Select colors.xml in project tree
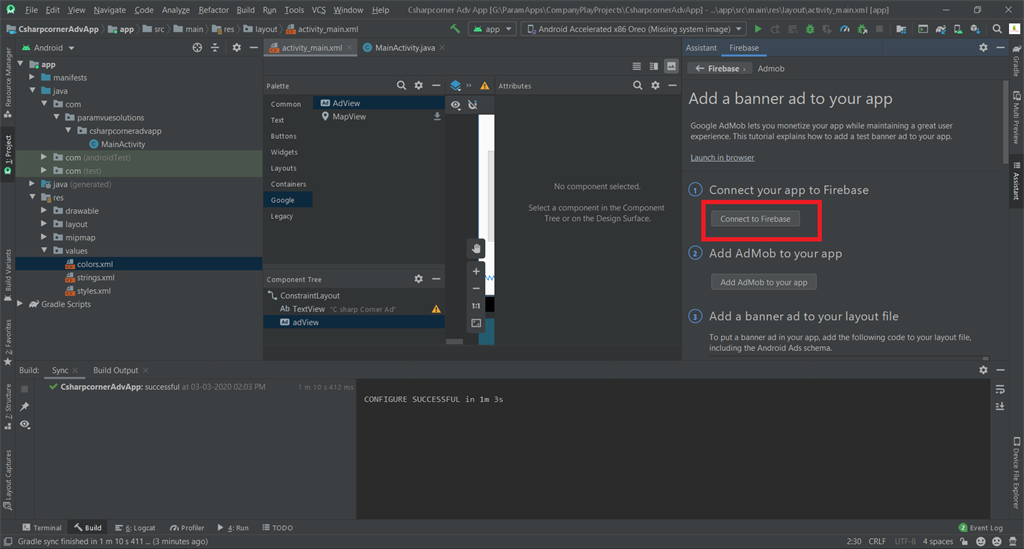The image size is (1024, 549). pos(138,264)
